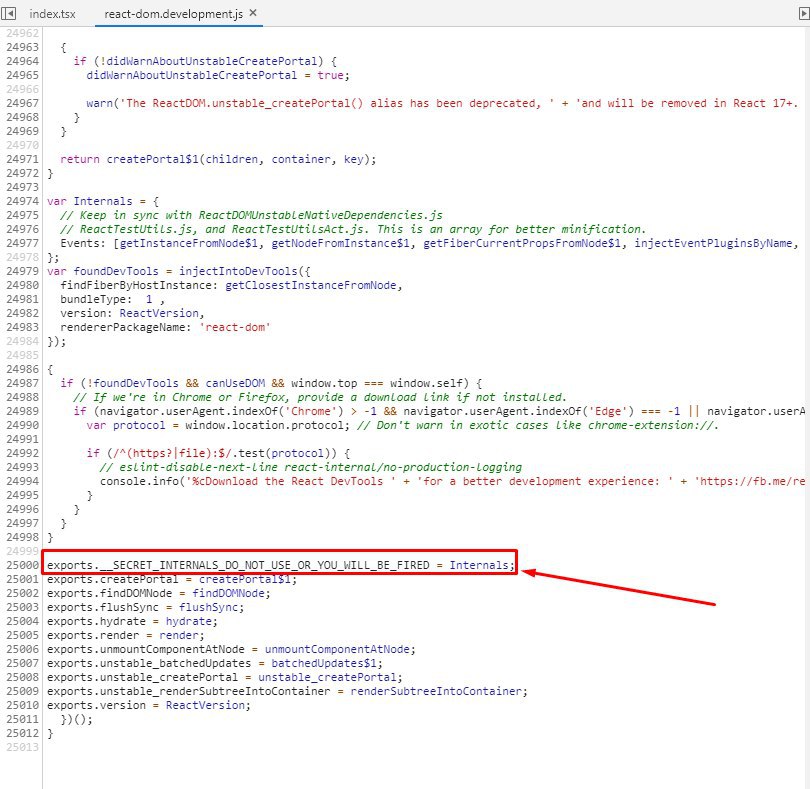Click line number 24979 in the gutter
Viewport: 810px width, 789px height.
click(x=22, y=271)
